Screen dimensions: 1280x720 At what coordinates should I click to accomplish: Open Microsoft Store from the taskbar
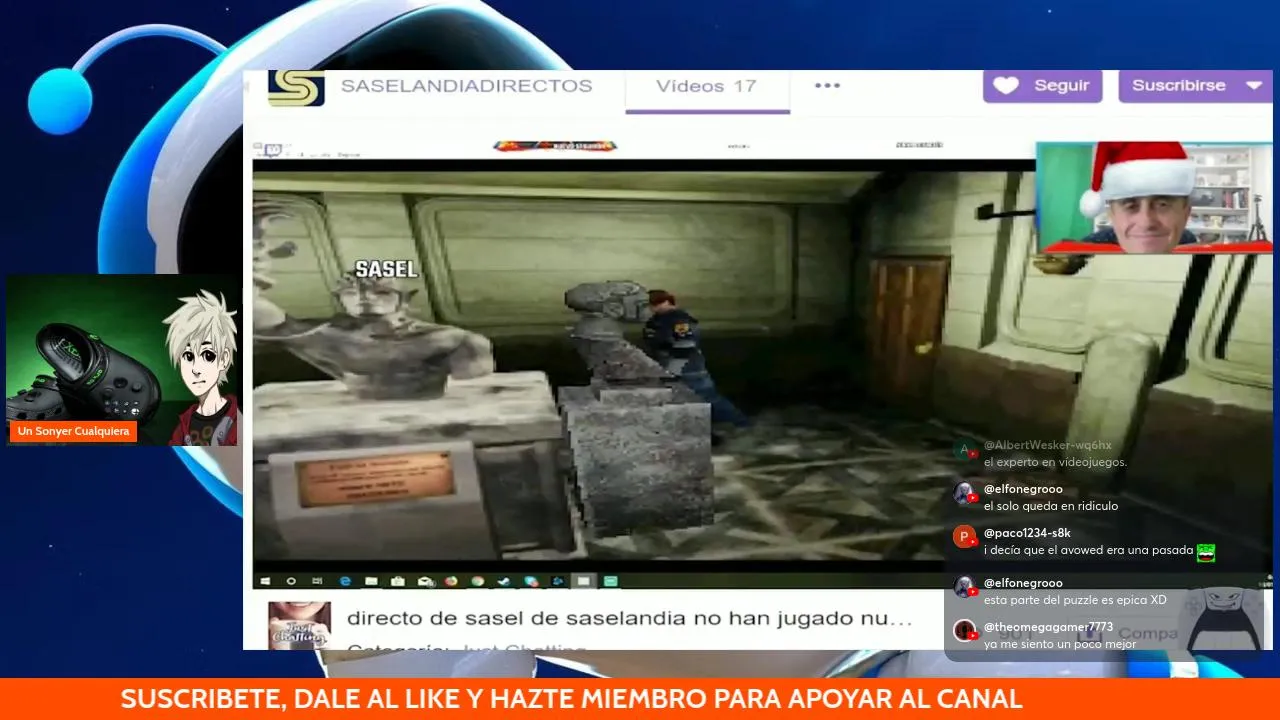397,581
